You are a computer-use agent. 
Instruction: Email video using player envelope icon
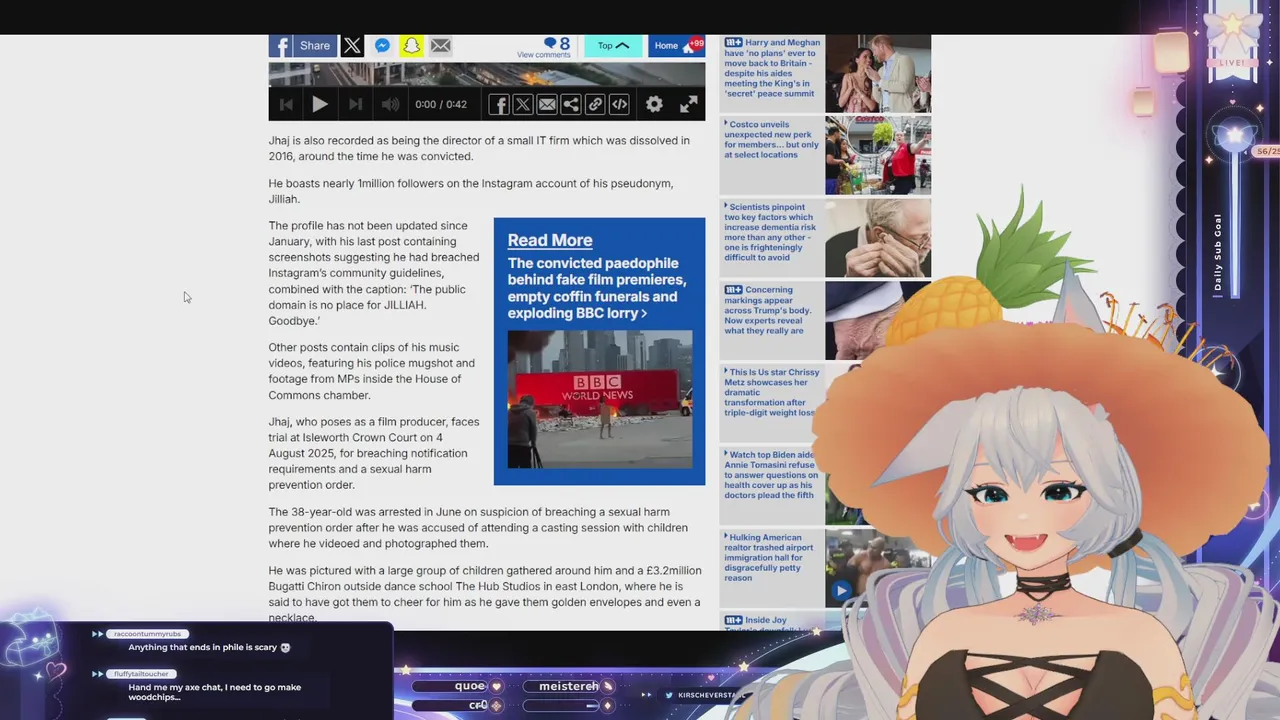[547, 104]
